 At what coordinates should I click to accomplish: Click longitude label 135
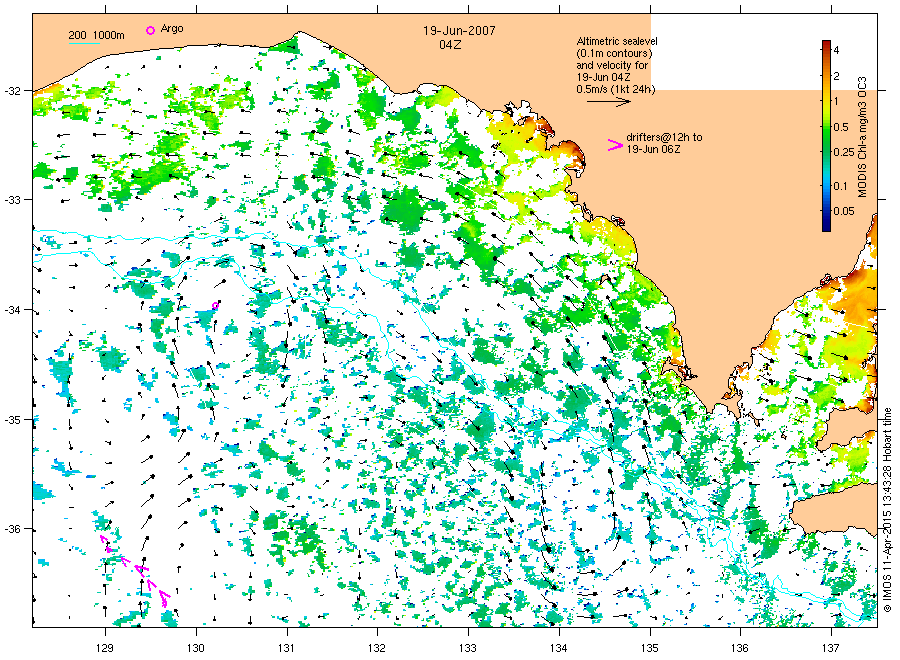[650, 649]
